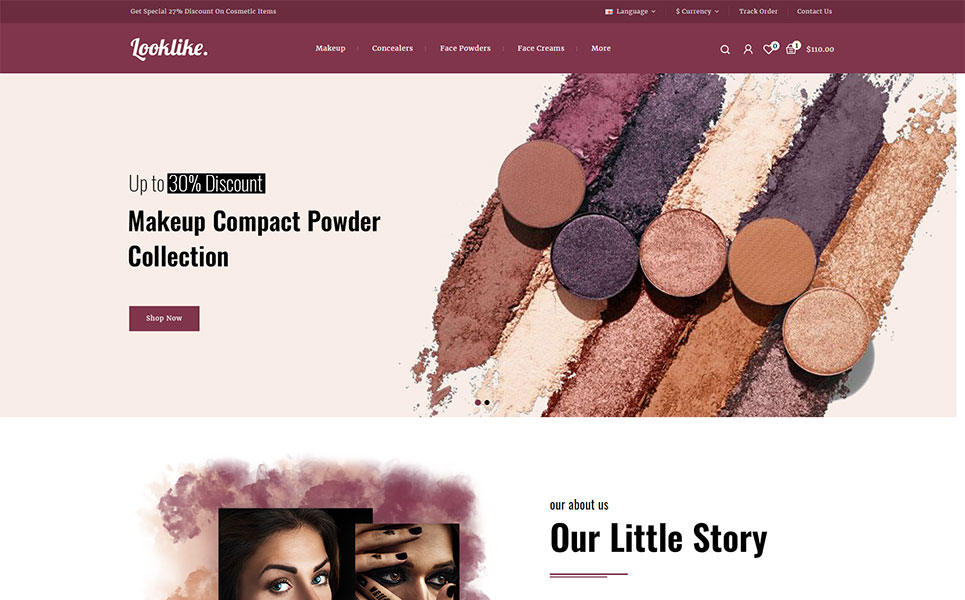Screen dimensions: 965x600
Task: Click the Shop Now button
Action: [164, 318]
